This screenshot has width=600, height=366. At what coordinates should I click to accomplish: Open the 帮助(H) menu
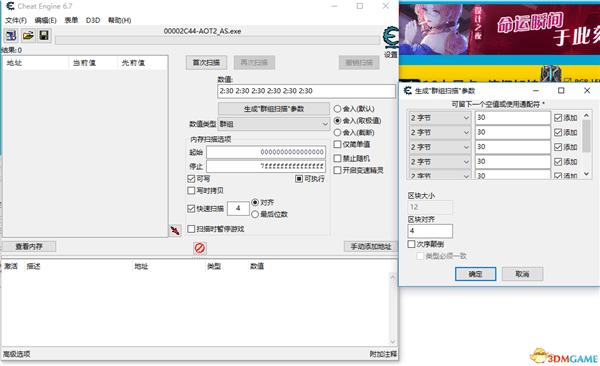(119, 20)
